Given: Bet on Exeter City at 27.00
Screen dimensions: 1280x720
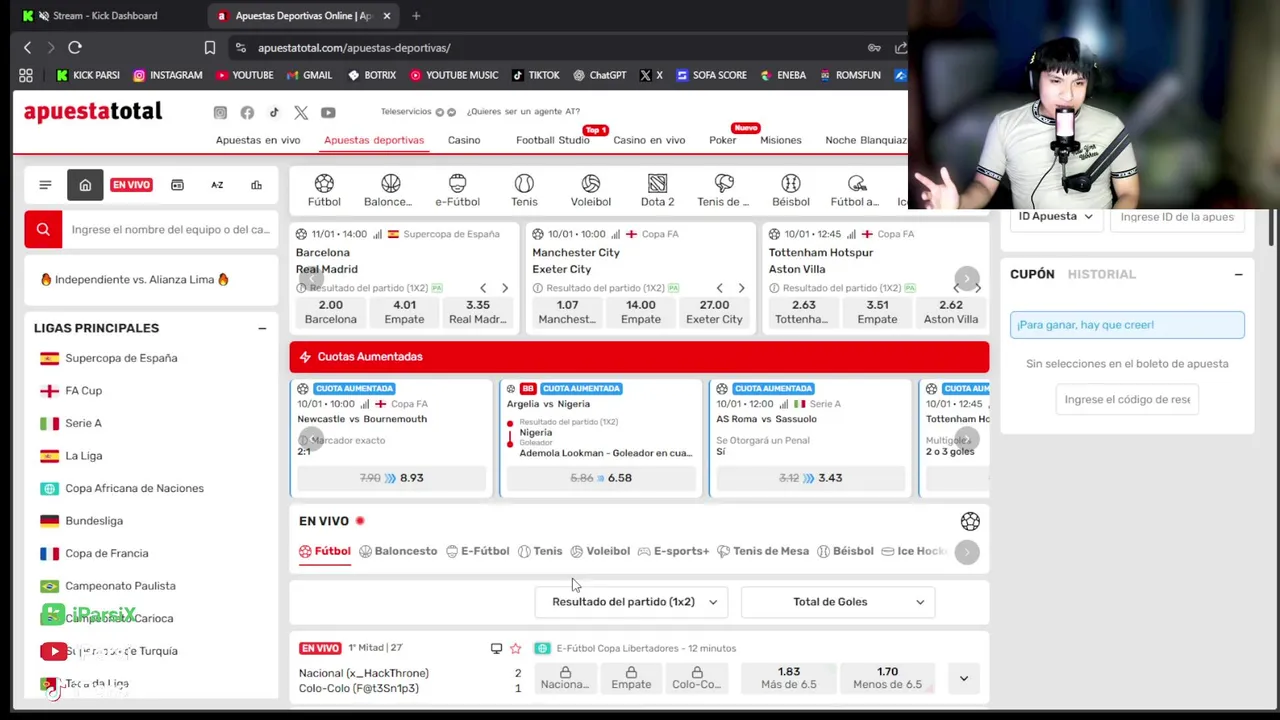Looking at the screenshot, I should click(x=714, y=312).
